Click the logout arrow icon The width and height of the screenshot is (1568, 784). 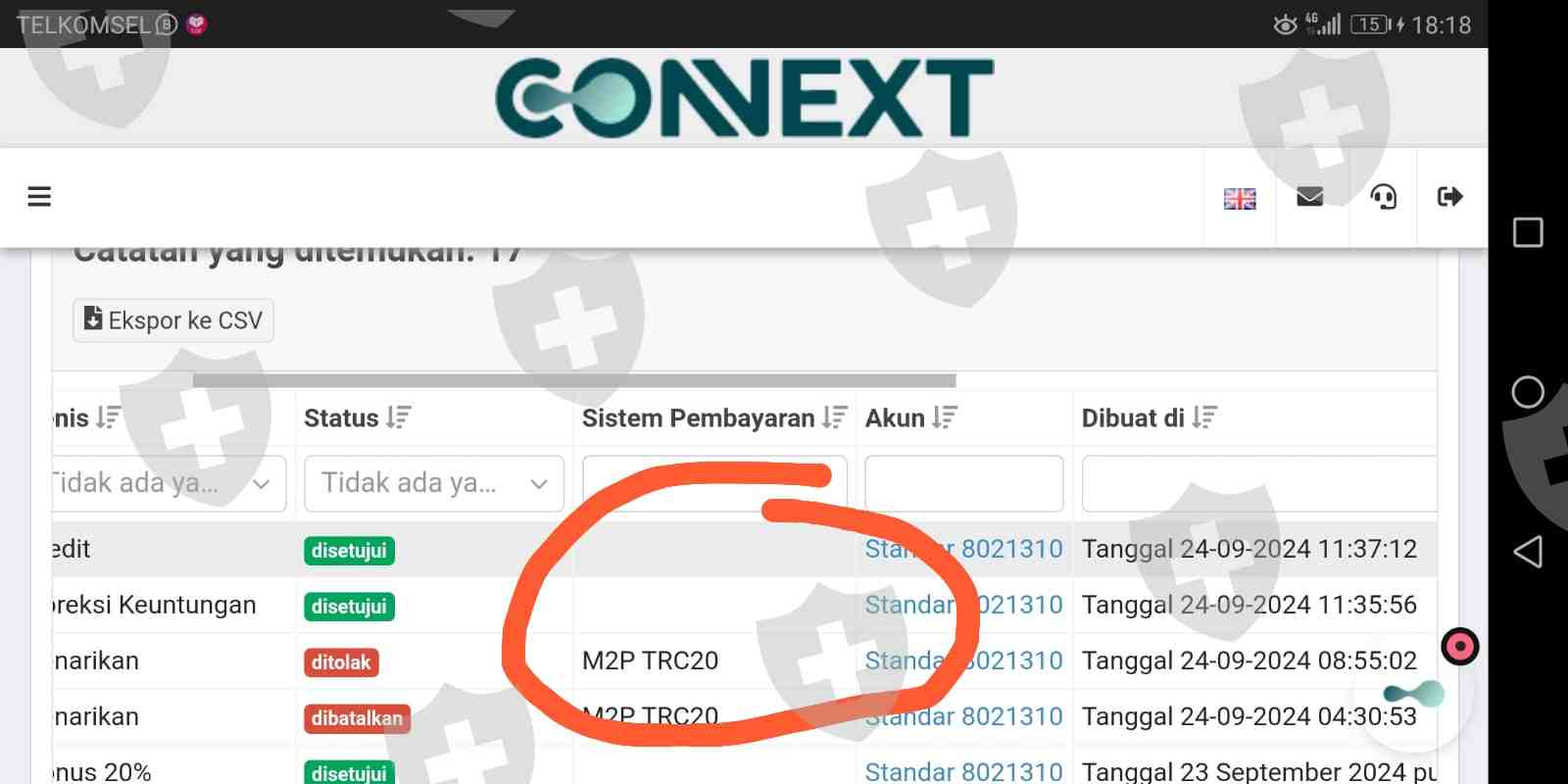pyautogui.click(x=1450, y=197)
